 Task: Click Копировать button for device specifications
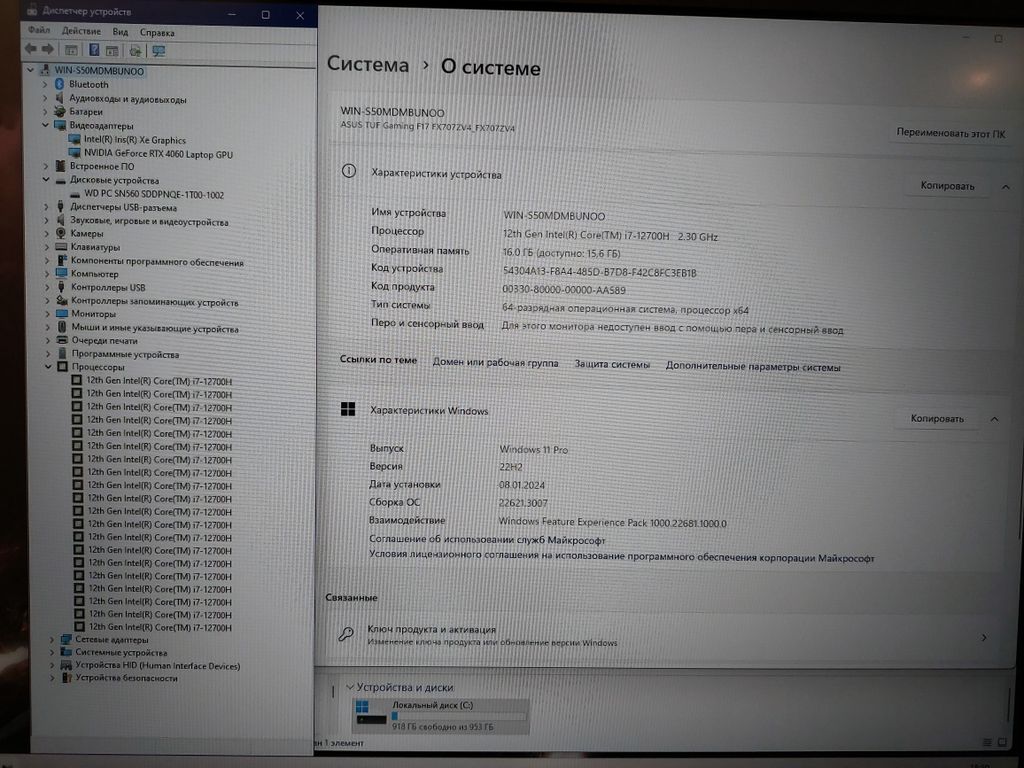(x=946, y=186)
